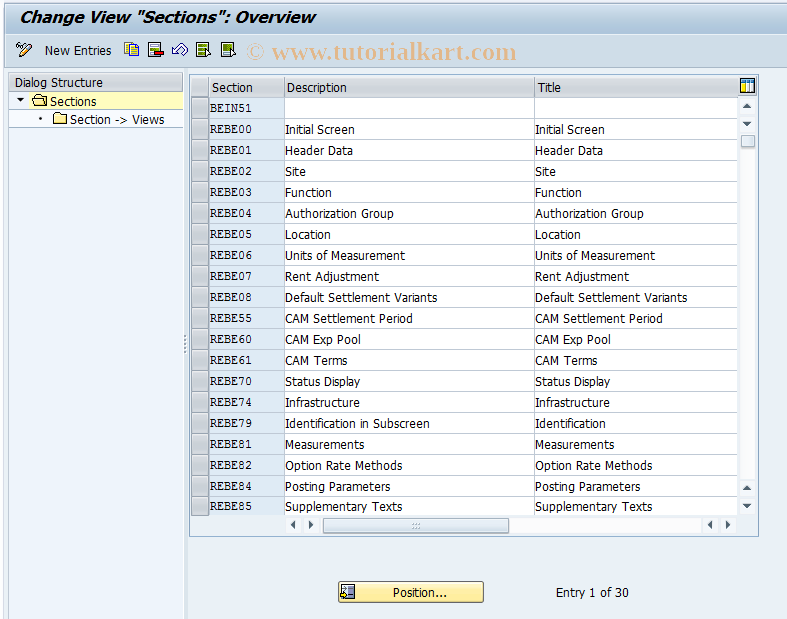787x619 pixels.
Task: Select row selector for REBE06
Action: tap(200, 256)
